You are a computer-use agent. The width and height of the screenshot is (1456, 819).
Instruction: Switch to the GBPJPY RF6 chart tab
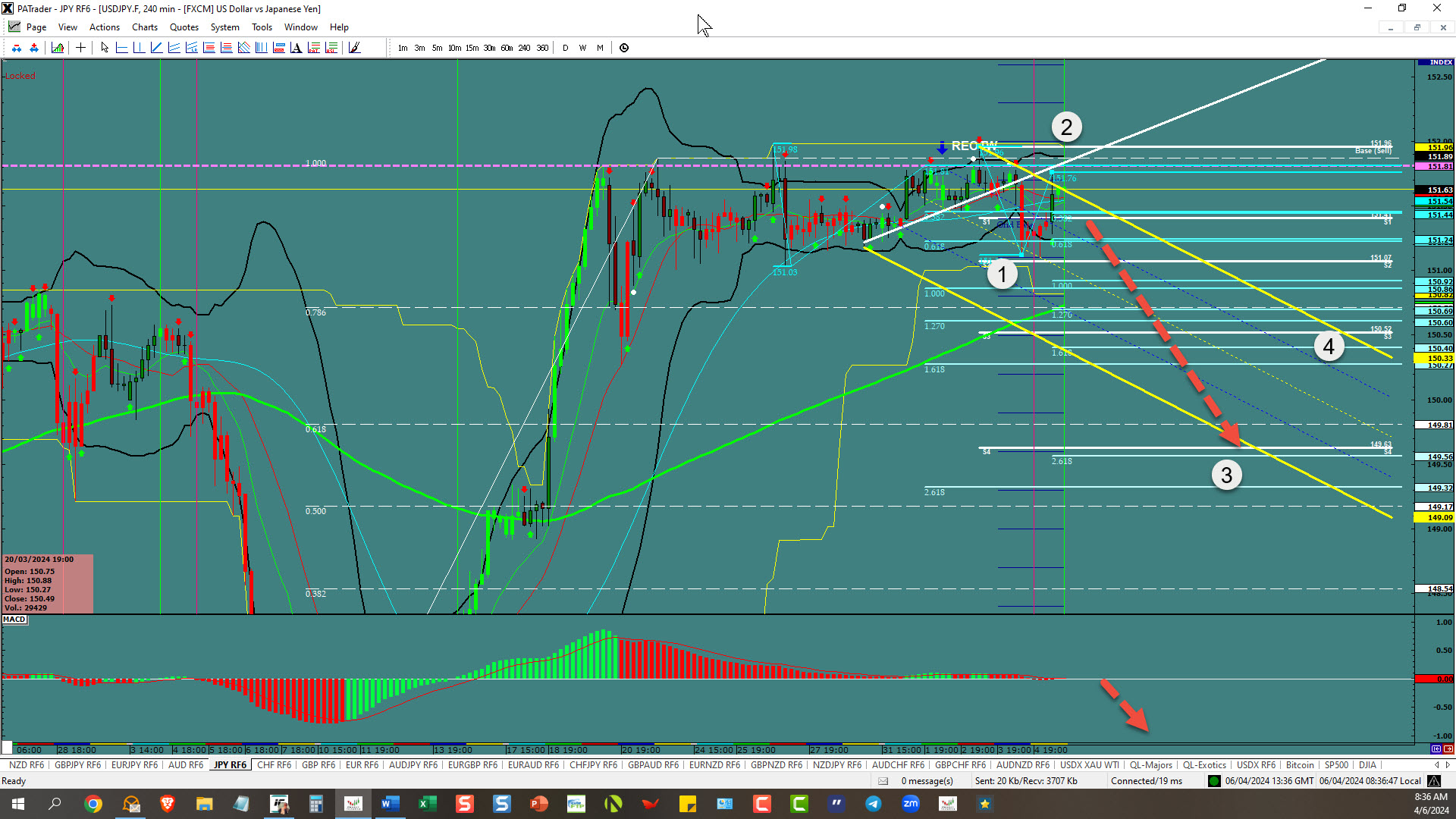(x=77, y=765)
